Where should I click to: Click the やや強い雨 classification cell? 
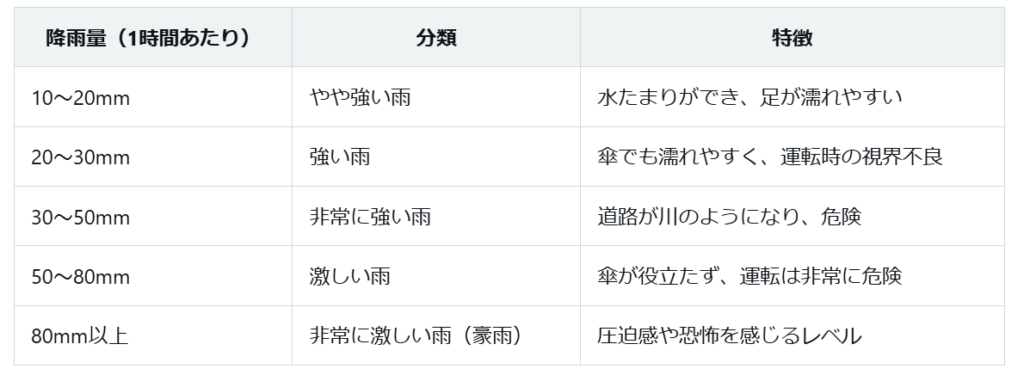436,97
